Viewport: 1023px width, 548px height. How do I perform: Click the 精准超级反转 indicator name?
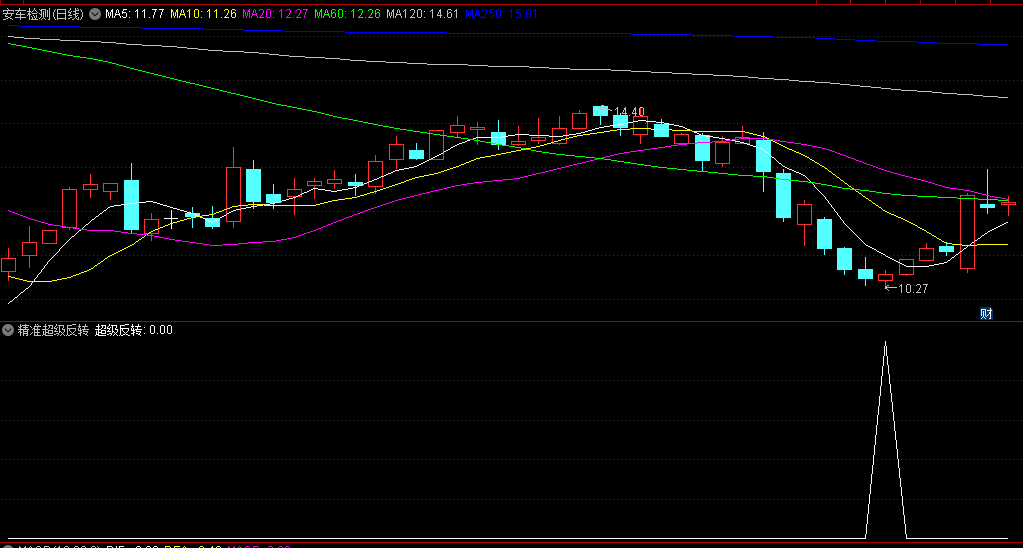click(x=53, y=330)
